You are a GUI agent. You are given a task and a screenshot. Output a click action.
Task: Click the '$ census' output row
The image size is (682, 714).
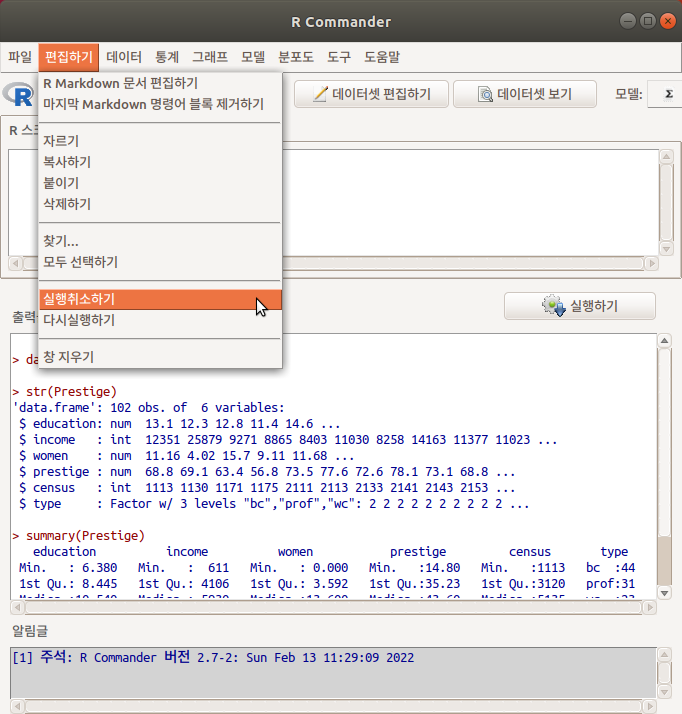[x=267, y=488]
